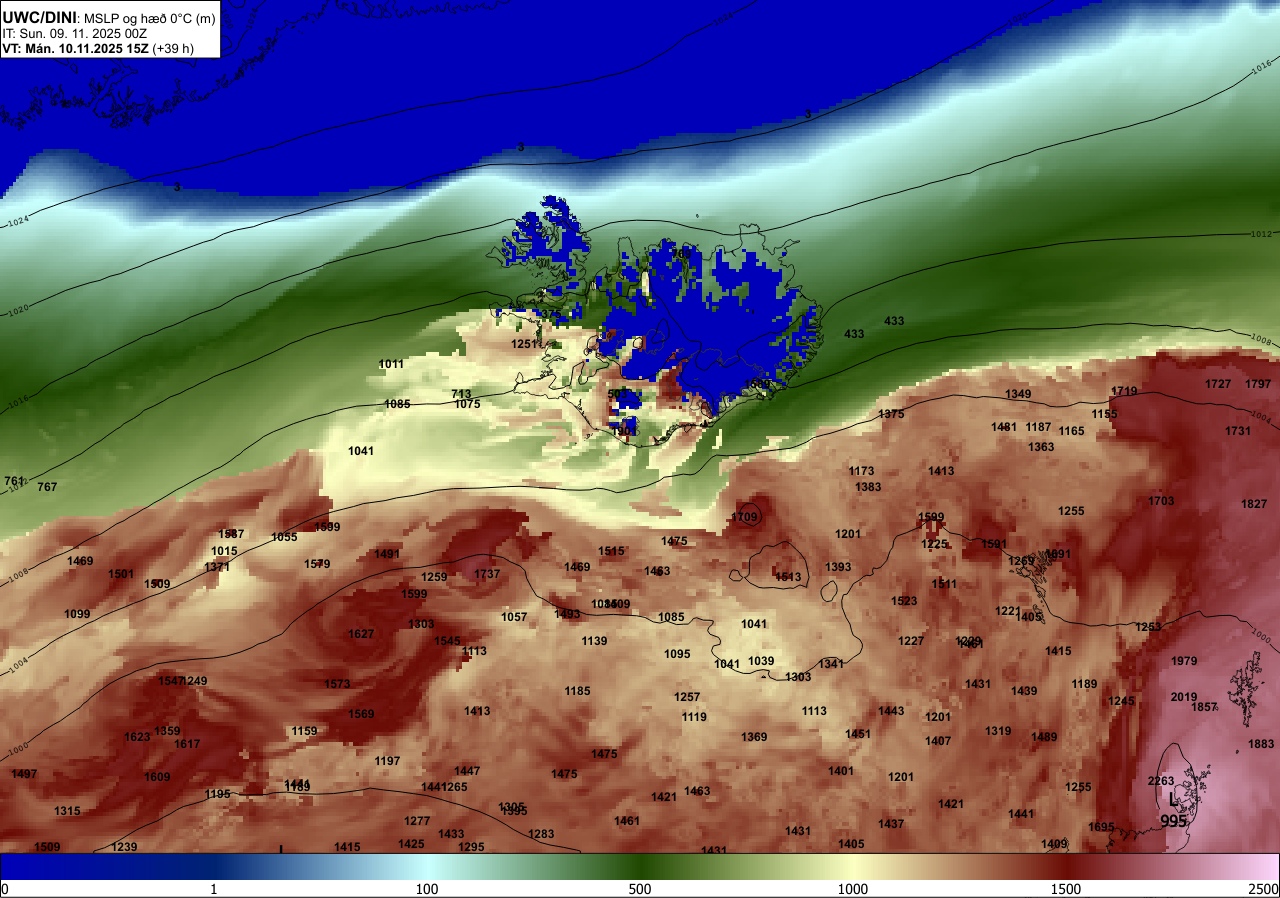The width and height of the screenshot is (1280, 898).
Task: Click the 1315 height value
Action: [x=67, y=811]
